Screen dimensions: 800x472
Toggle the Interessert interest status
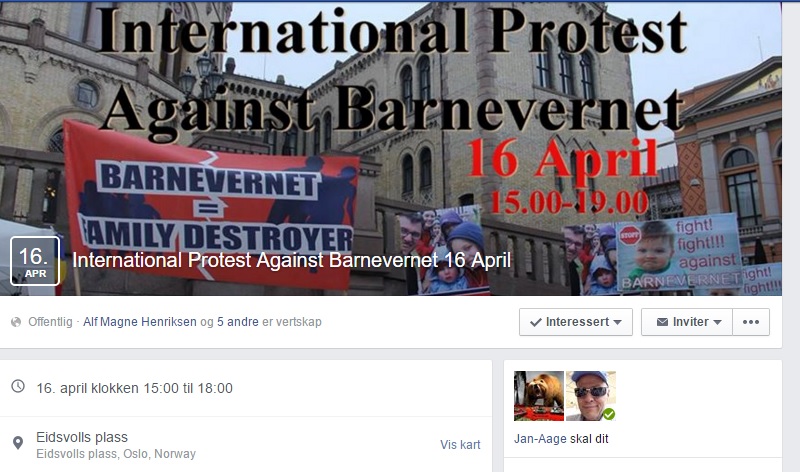(576, 322)
